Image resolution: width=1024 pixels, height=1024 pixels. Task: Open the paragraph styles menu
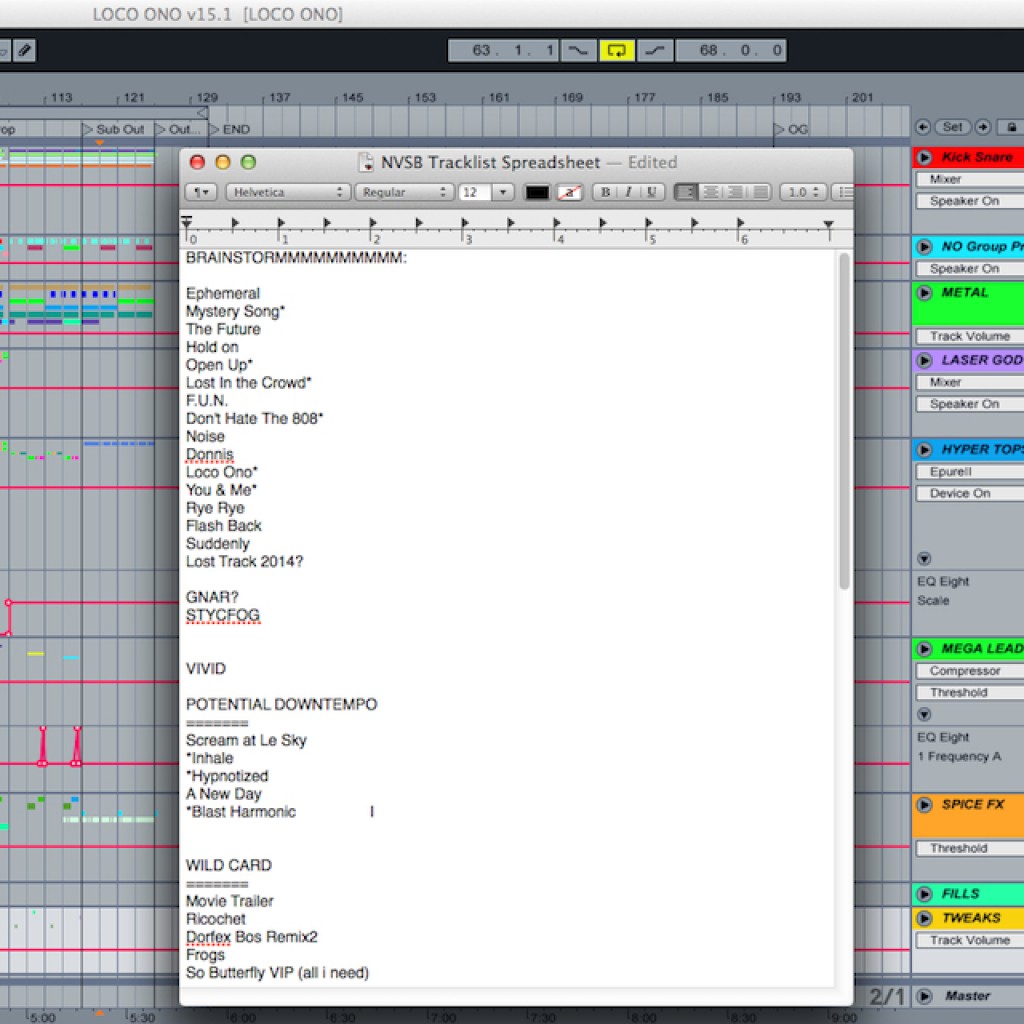[x=201, y=192]
